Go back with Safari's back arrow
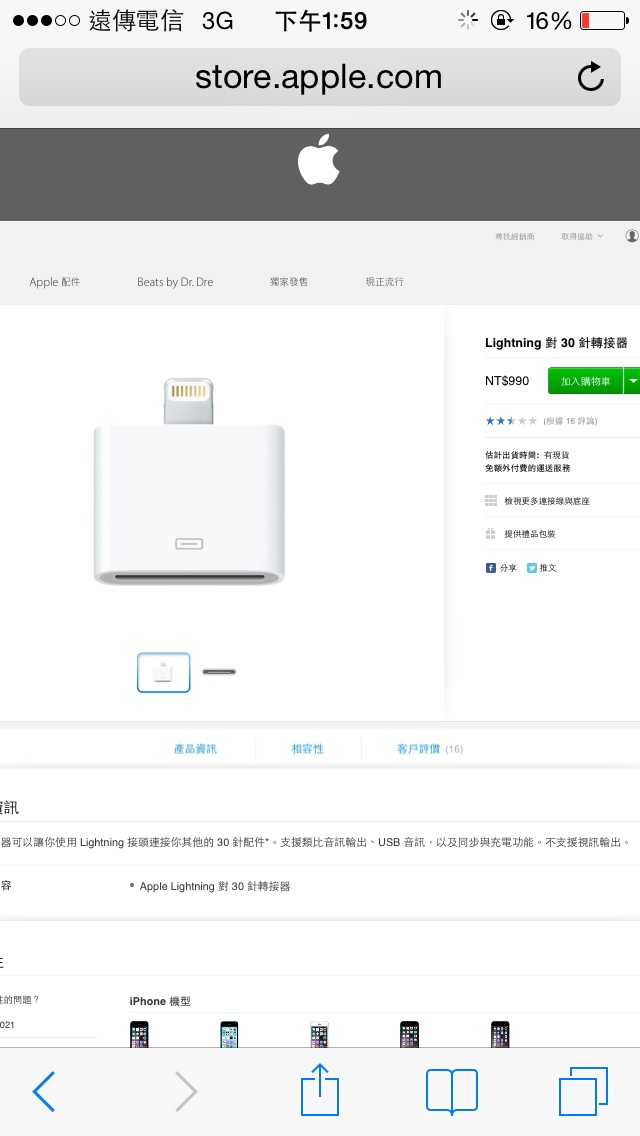Screen dimensions: 640x1136 [x=44, y=1091]
